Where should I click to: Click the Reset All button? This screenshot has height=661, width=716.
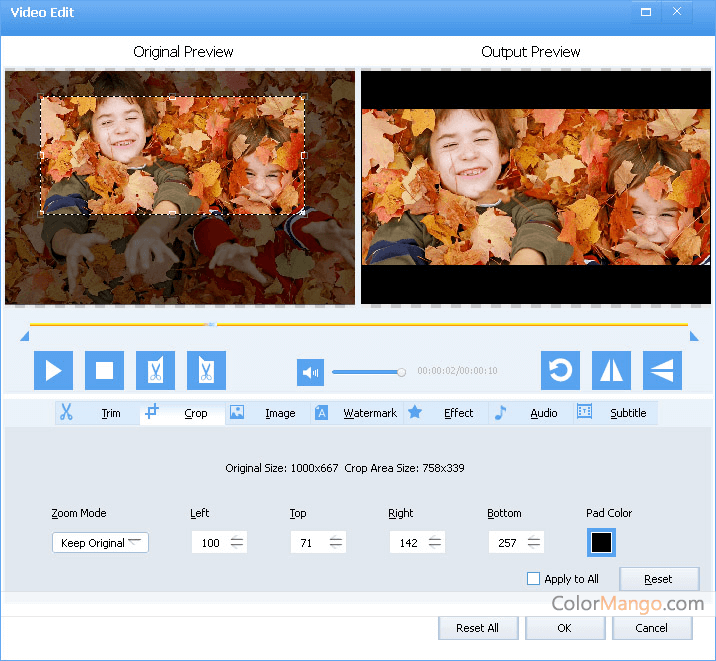click(478, 628)
